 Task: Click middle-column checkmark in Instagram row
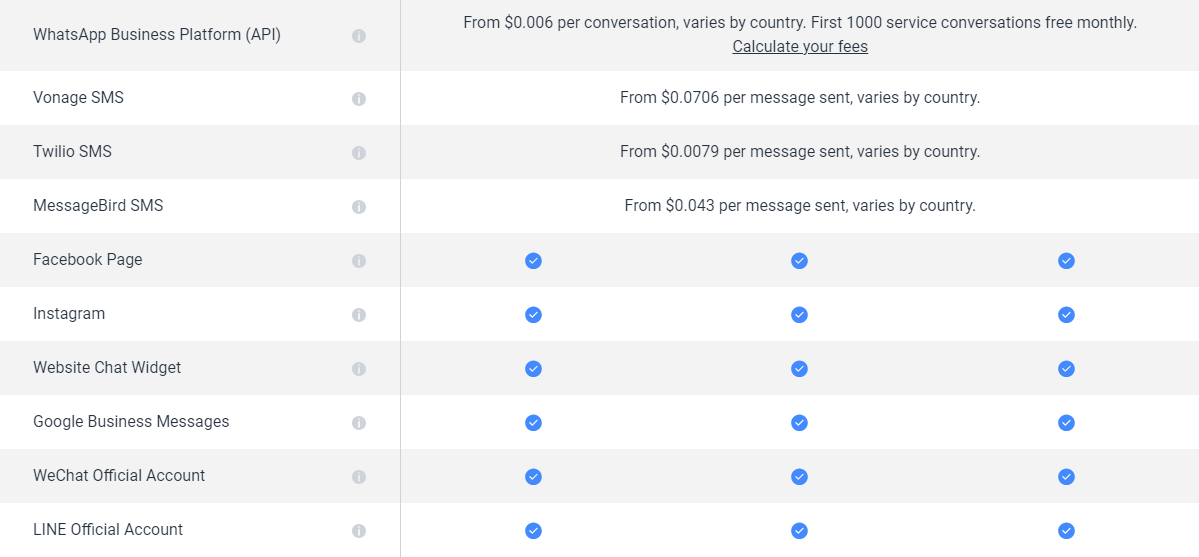799,315
